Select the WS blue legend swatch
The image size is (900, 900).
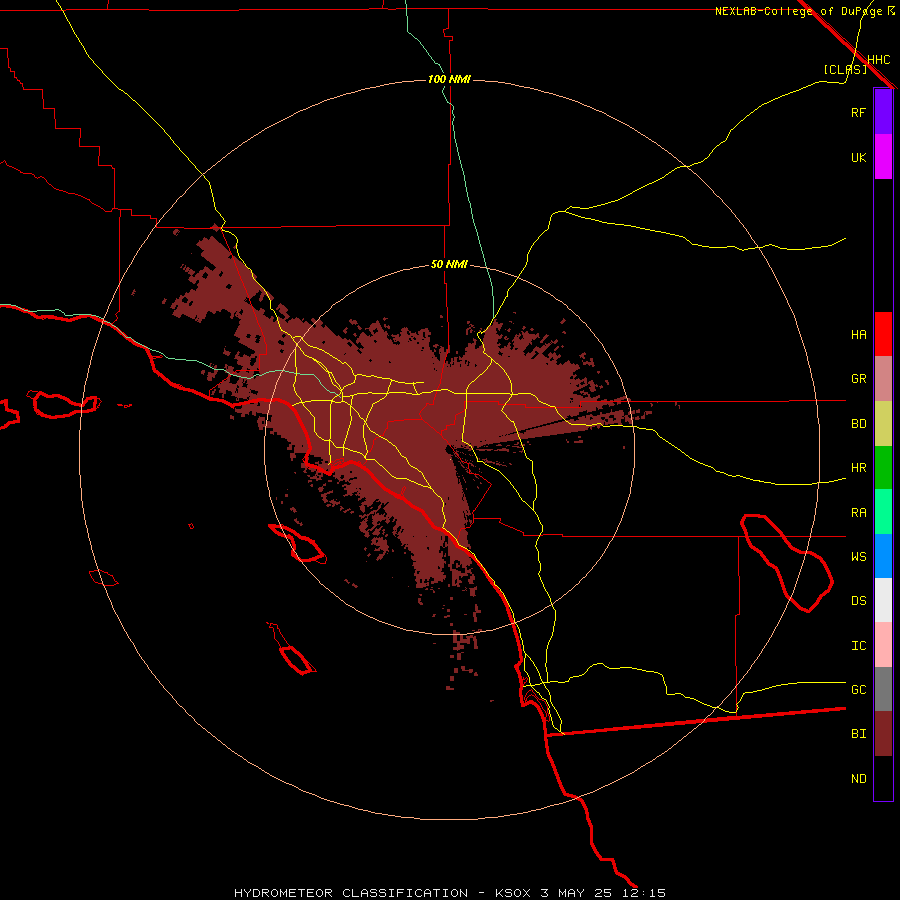(x=883, y=556)
